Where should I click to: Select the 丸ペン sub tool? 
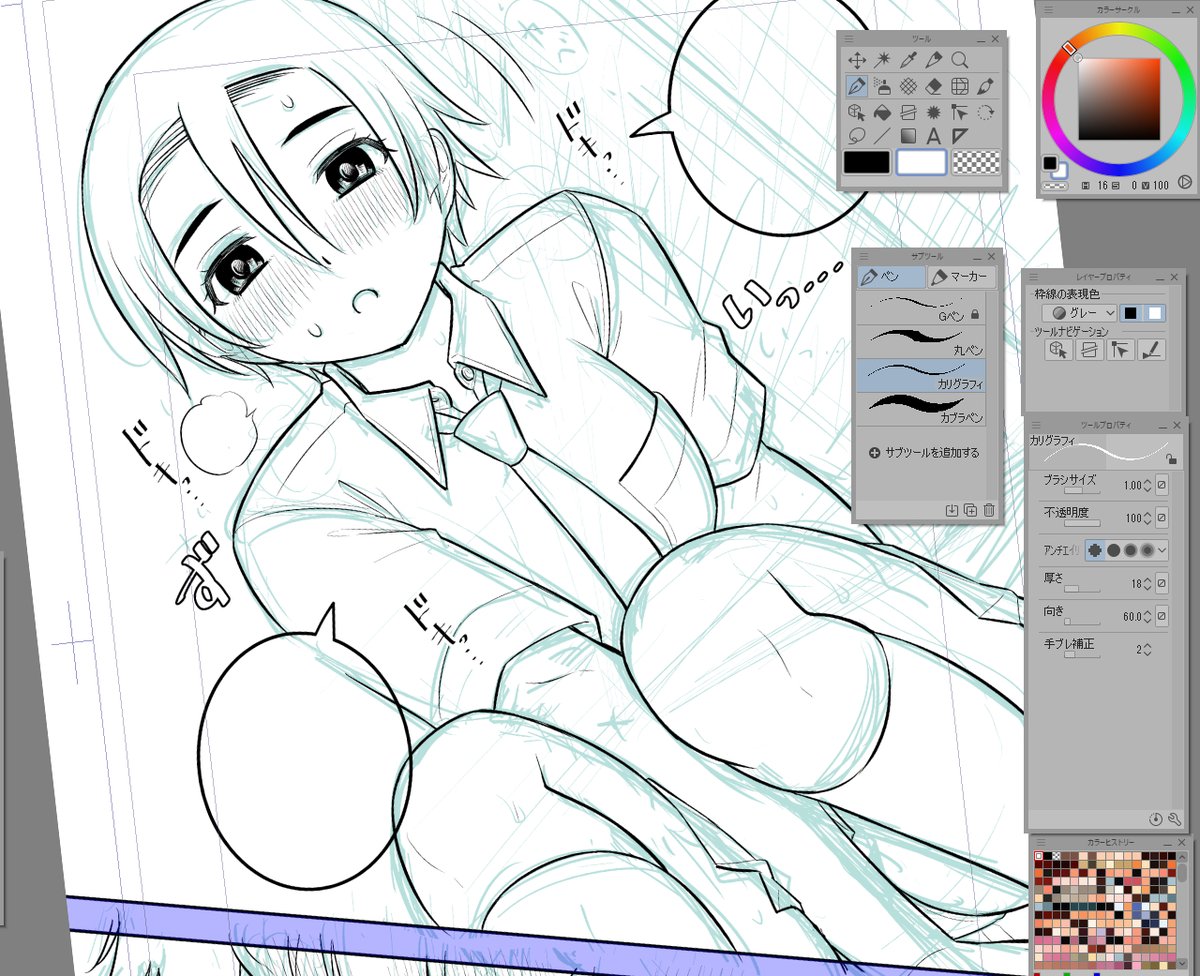point(921,341)
